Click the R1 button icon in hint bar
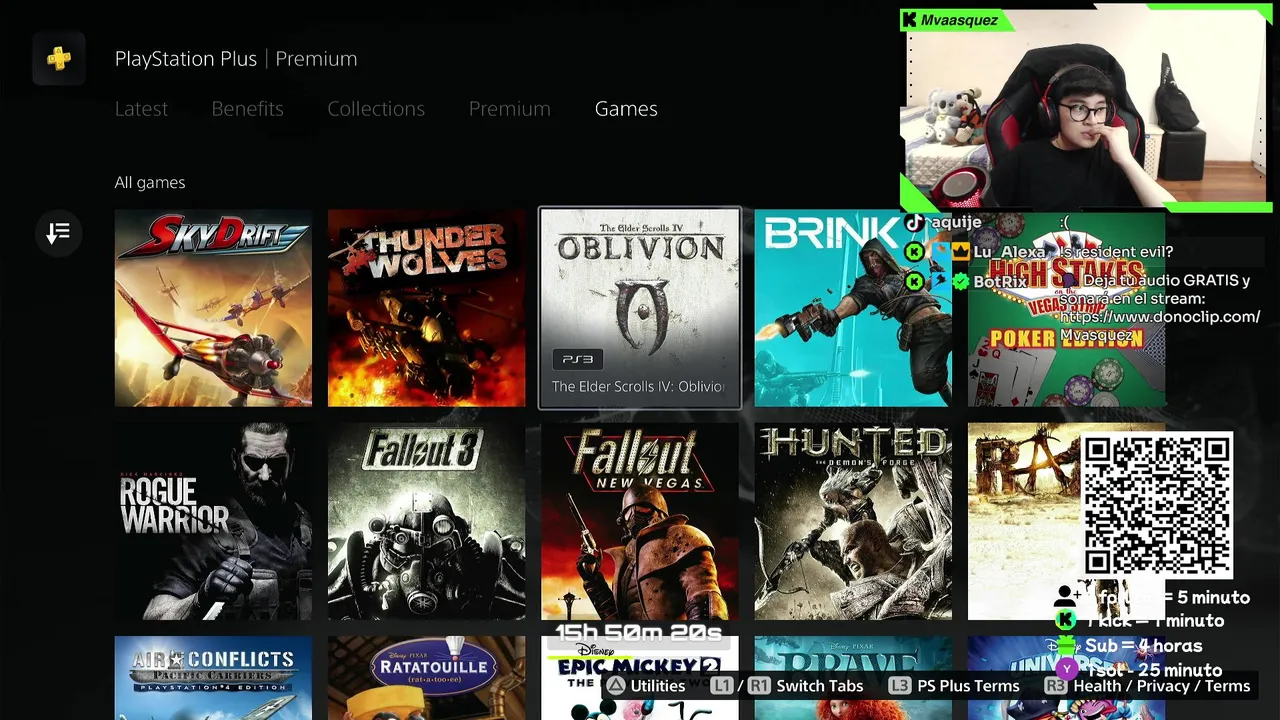1280x720 pixels. [x=759, y=686]
